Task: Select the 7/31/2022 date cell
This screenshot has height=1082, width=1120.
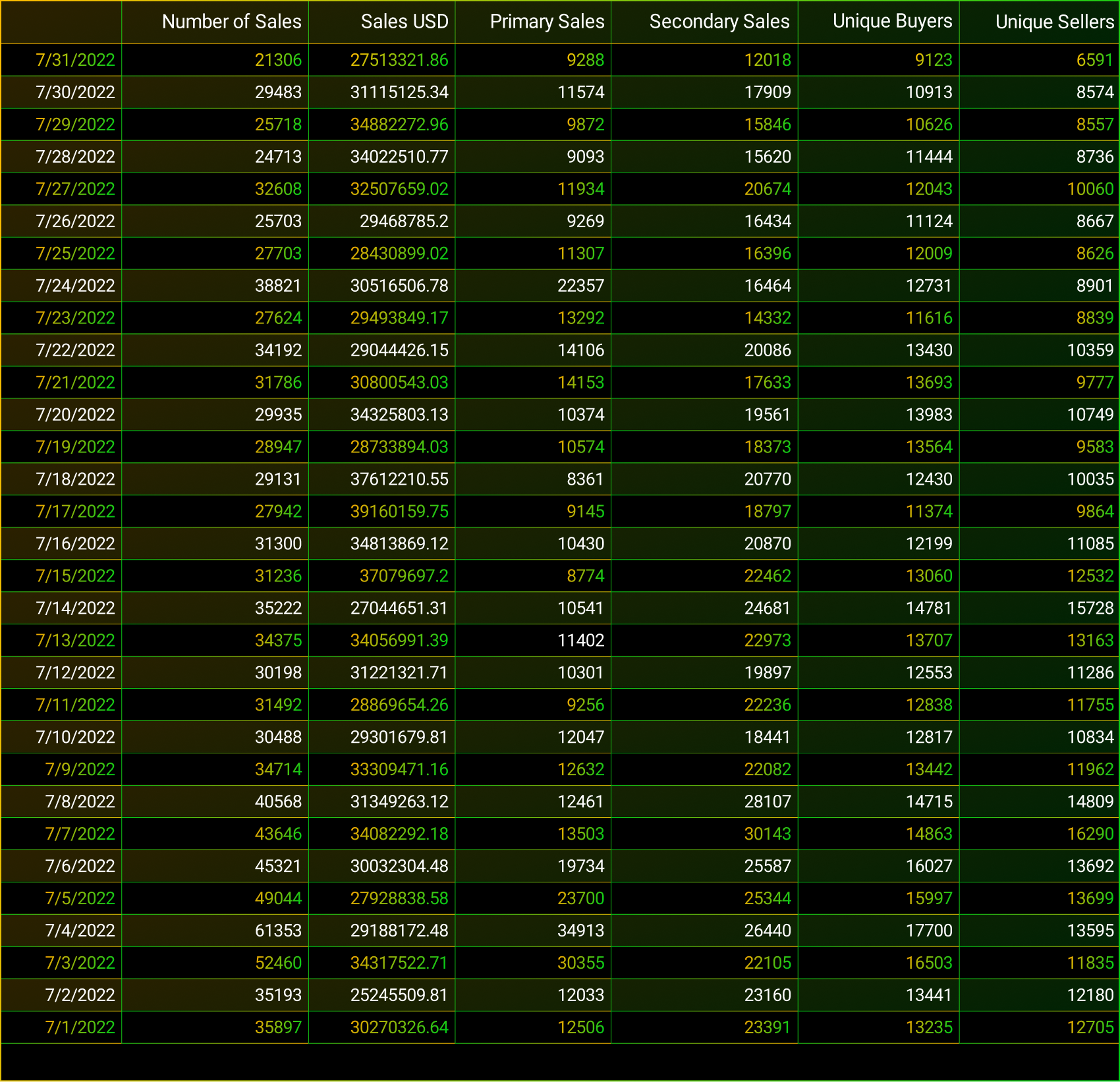Action: click(x=61, y=60)
